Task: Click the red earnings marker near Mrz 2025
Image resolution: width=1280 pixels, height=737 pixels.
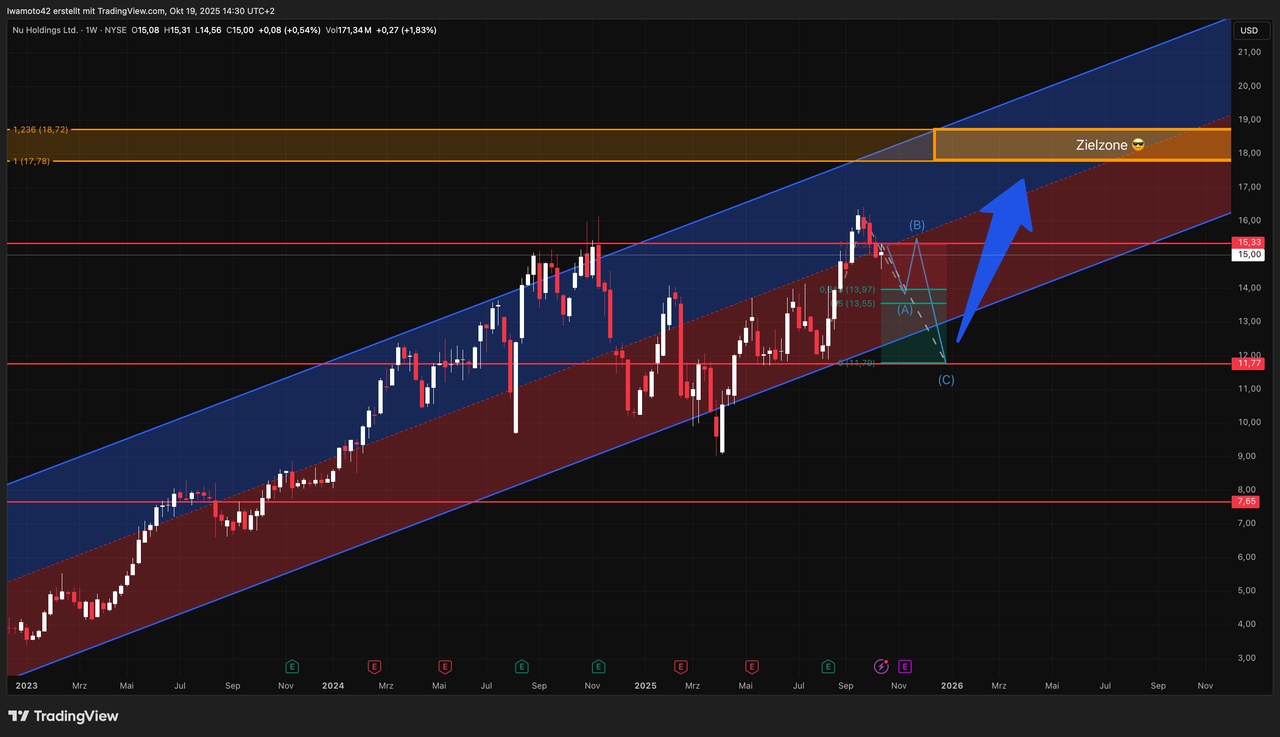Action: click(681, 666)
